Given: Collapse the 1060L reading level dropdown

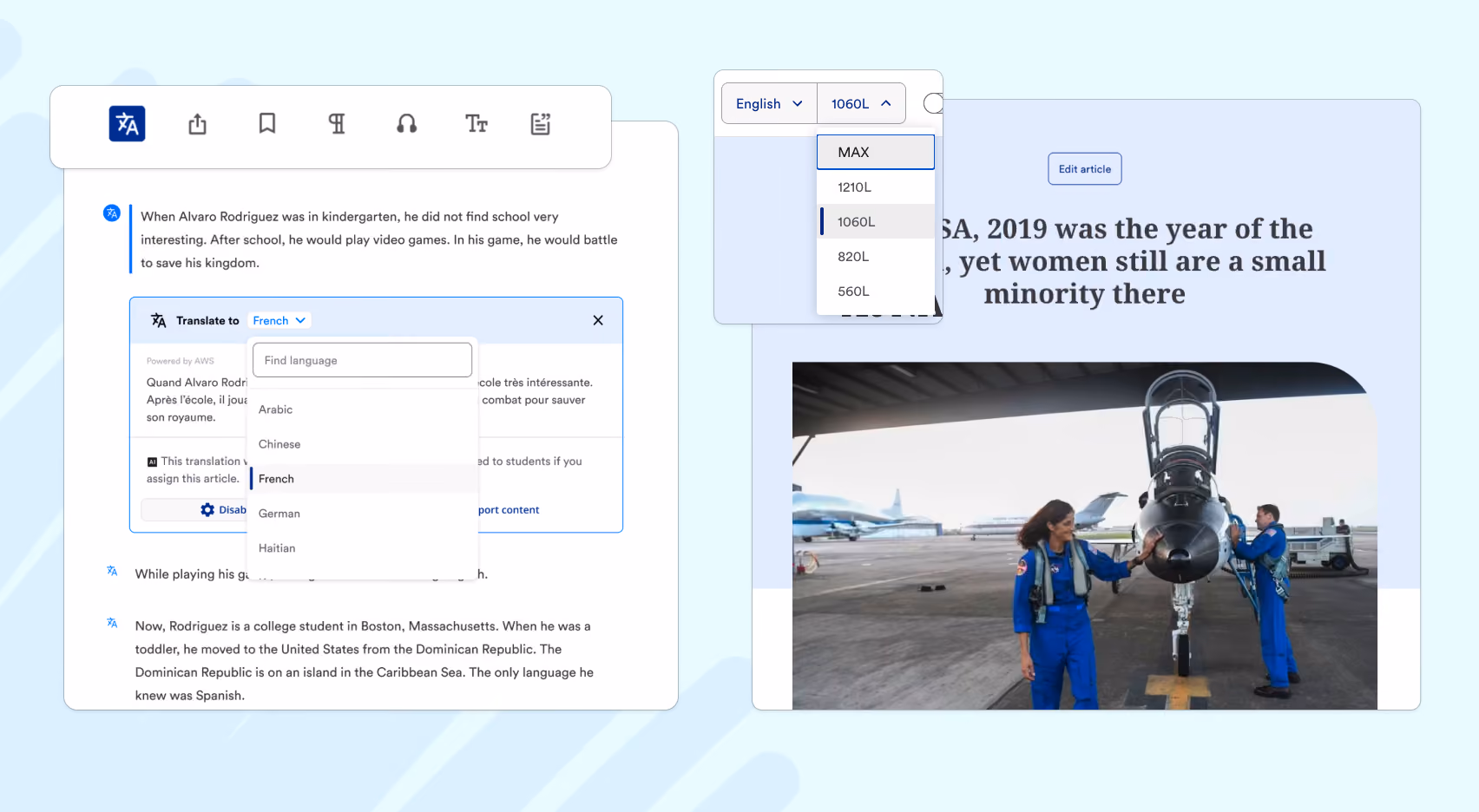Looking at the screenshot, I should [x=861, y=104].
